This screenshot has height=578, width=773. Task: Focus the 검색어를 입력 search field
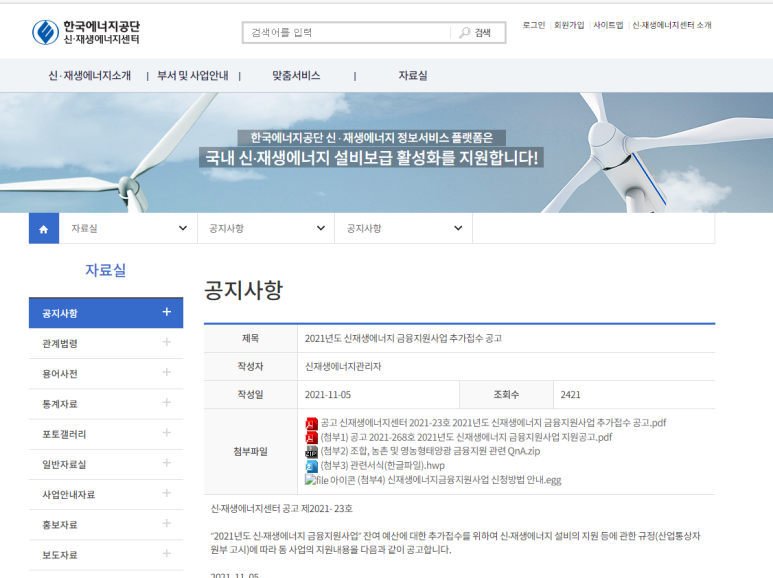347,33
